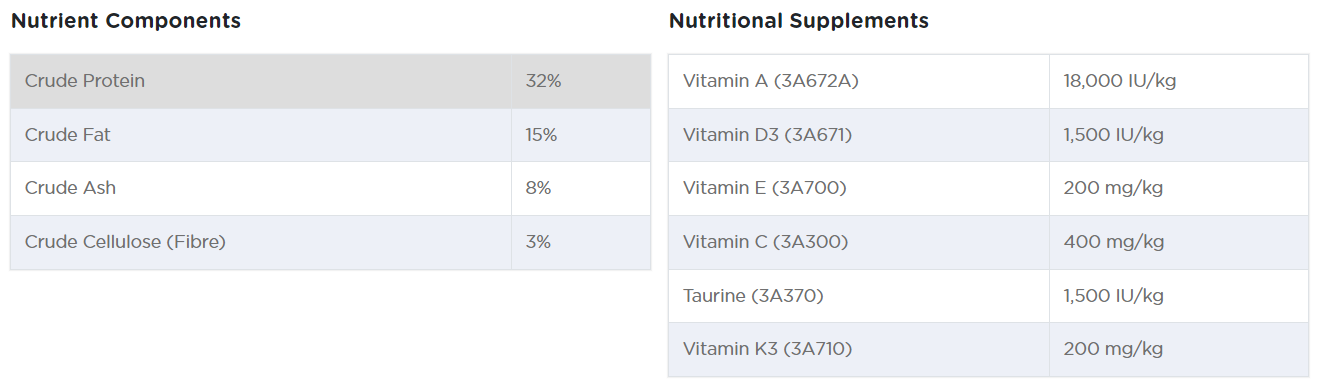This screenshot has height=392, width=1322.
Task: Click the 8% crude ash value
Action: 538,188
